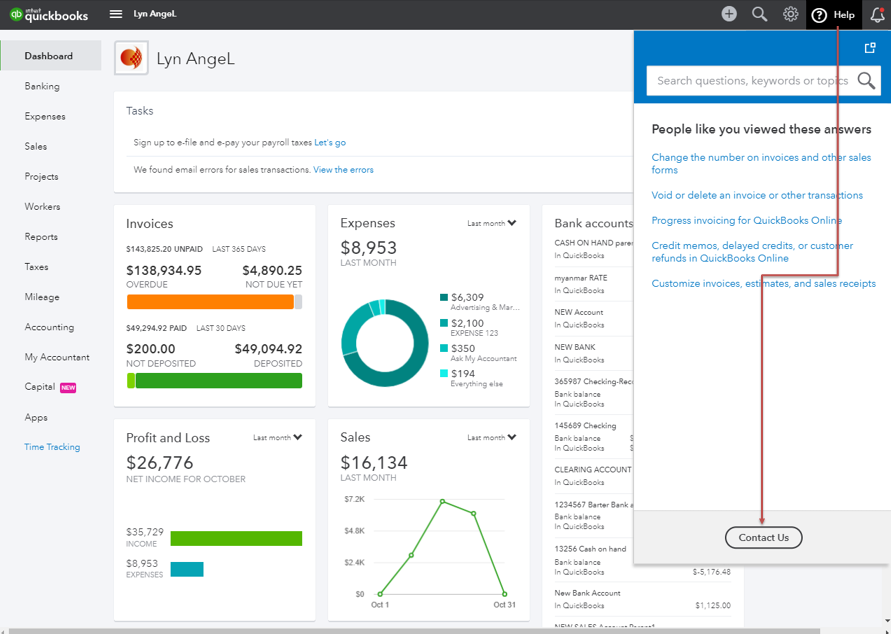Open Workers in the sidebar
891x634 pixels.
43,206
